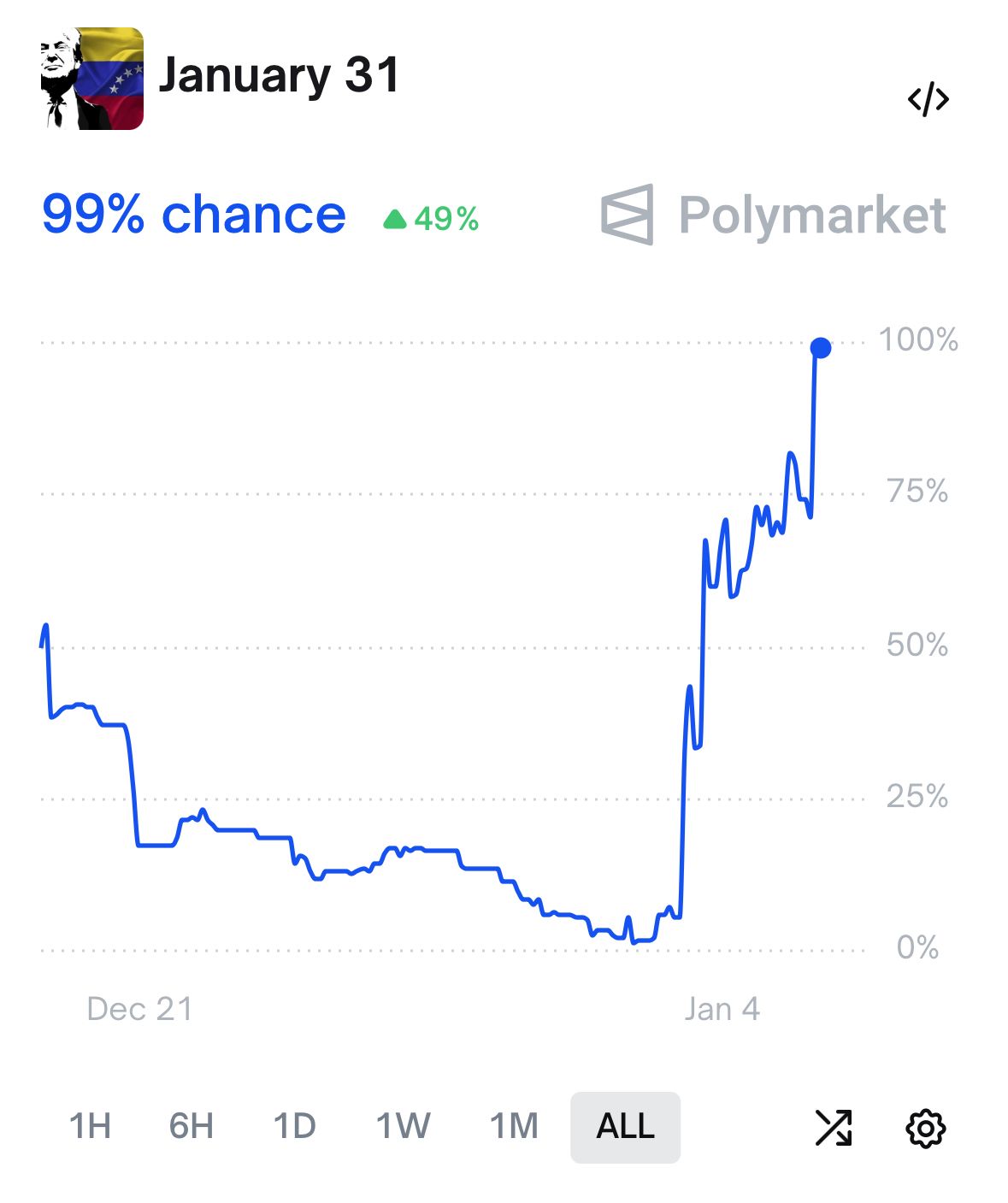Show the 1W time range

point(403,1126)
